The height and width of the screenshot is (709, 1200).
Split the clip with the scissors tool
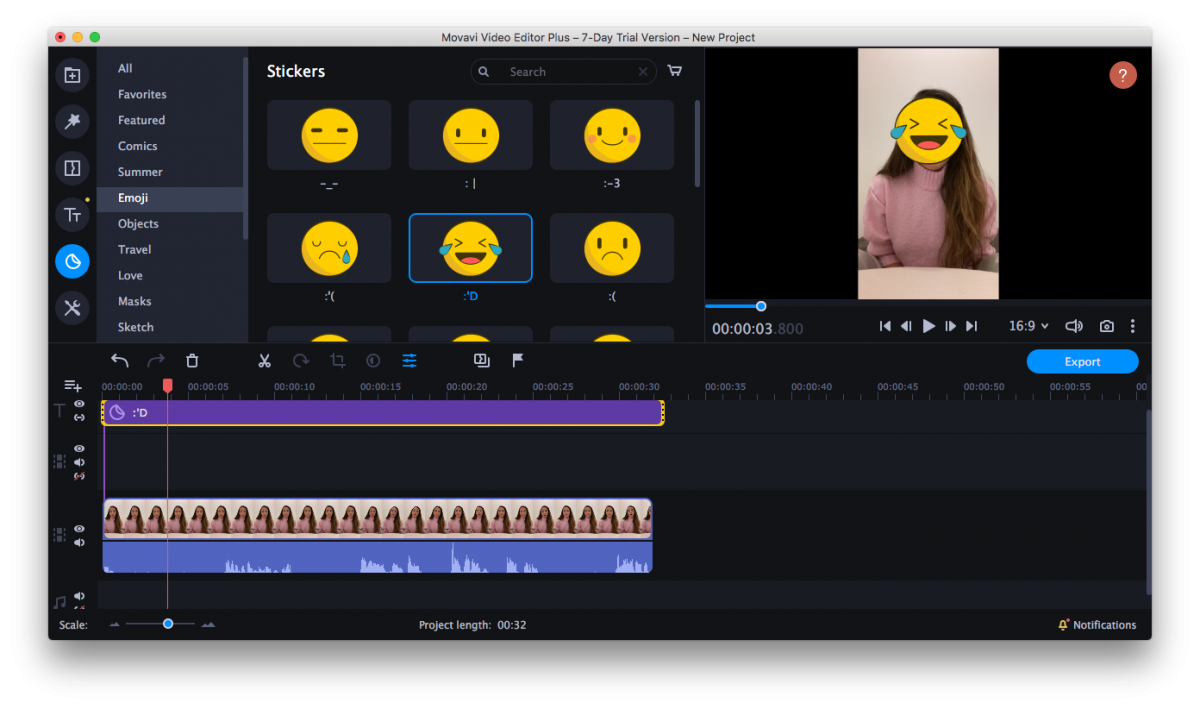[x=264, y=360]
